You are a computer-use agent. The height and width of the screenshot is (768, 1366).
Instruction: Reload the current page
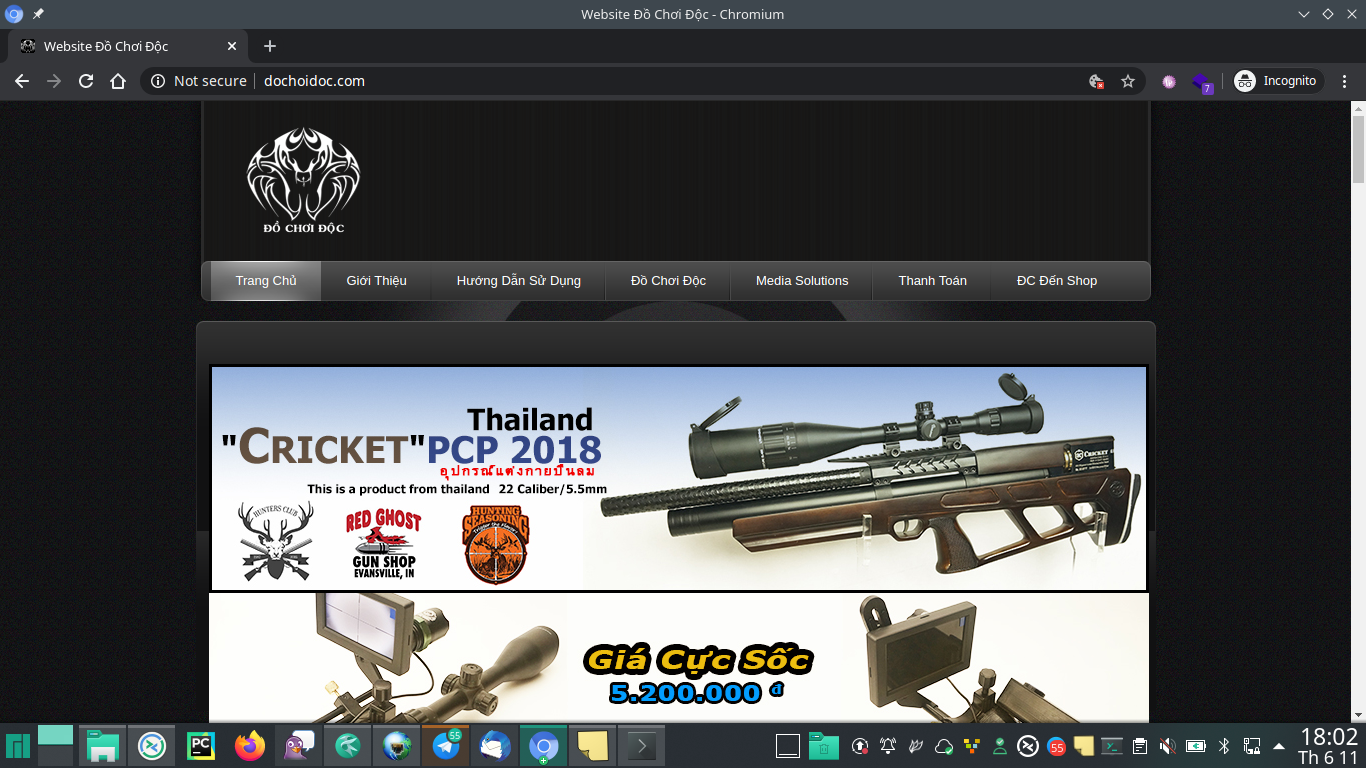pyautogui.click(x=86, y=81)
